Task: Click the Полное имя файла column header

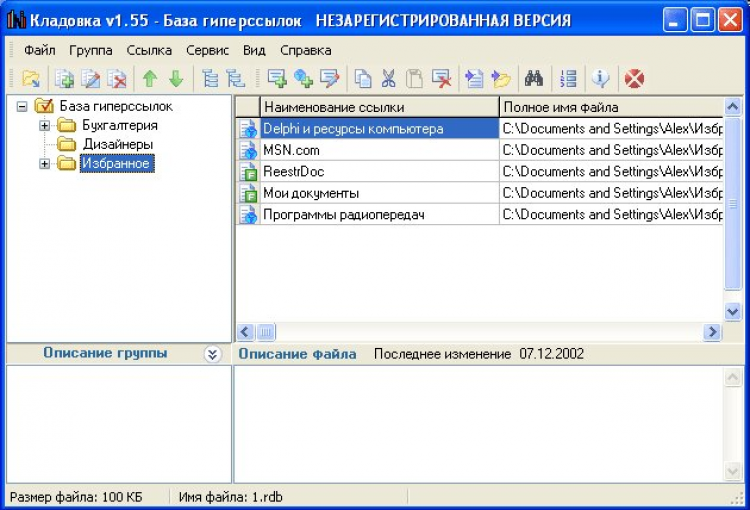Action: click(x=611, y=107)
